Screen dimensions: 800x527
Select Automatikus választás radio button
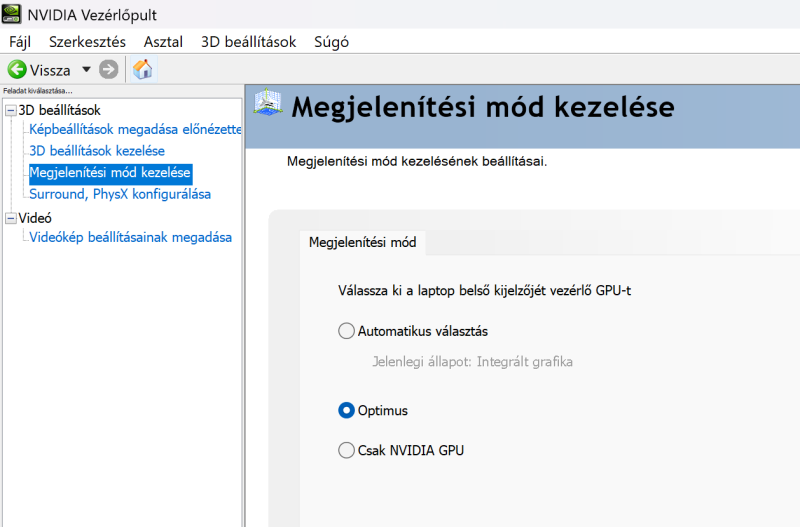(347, 331)
